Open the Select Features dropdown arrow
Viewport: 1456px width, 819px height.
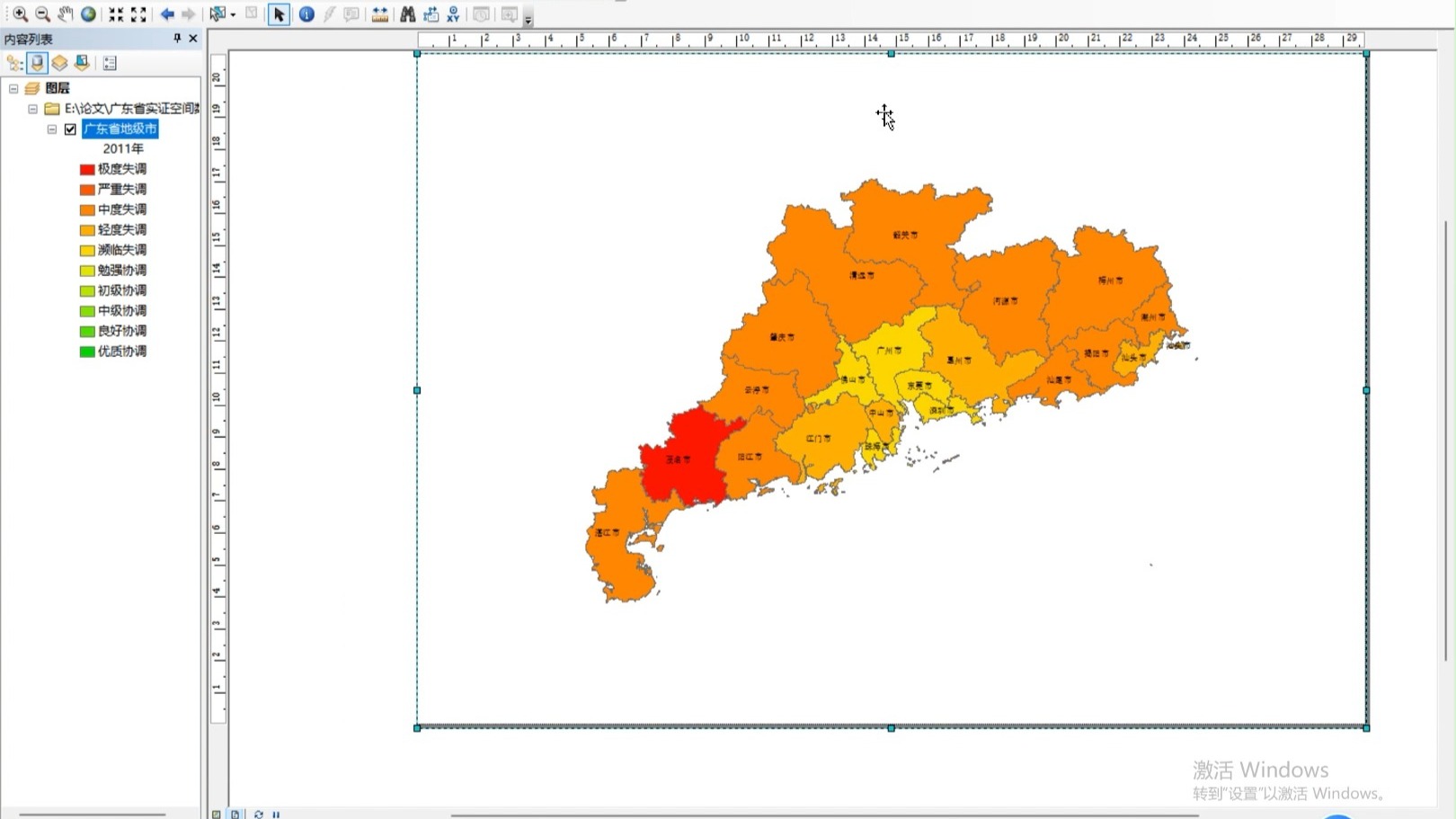tap(231, 13)
